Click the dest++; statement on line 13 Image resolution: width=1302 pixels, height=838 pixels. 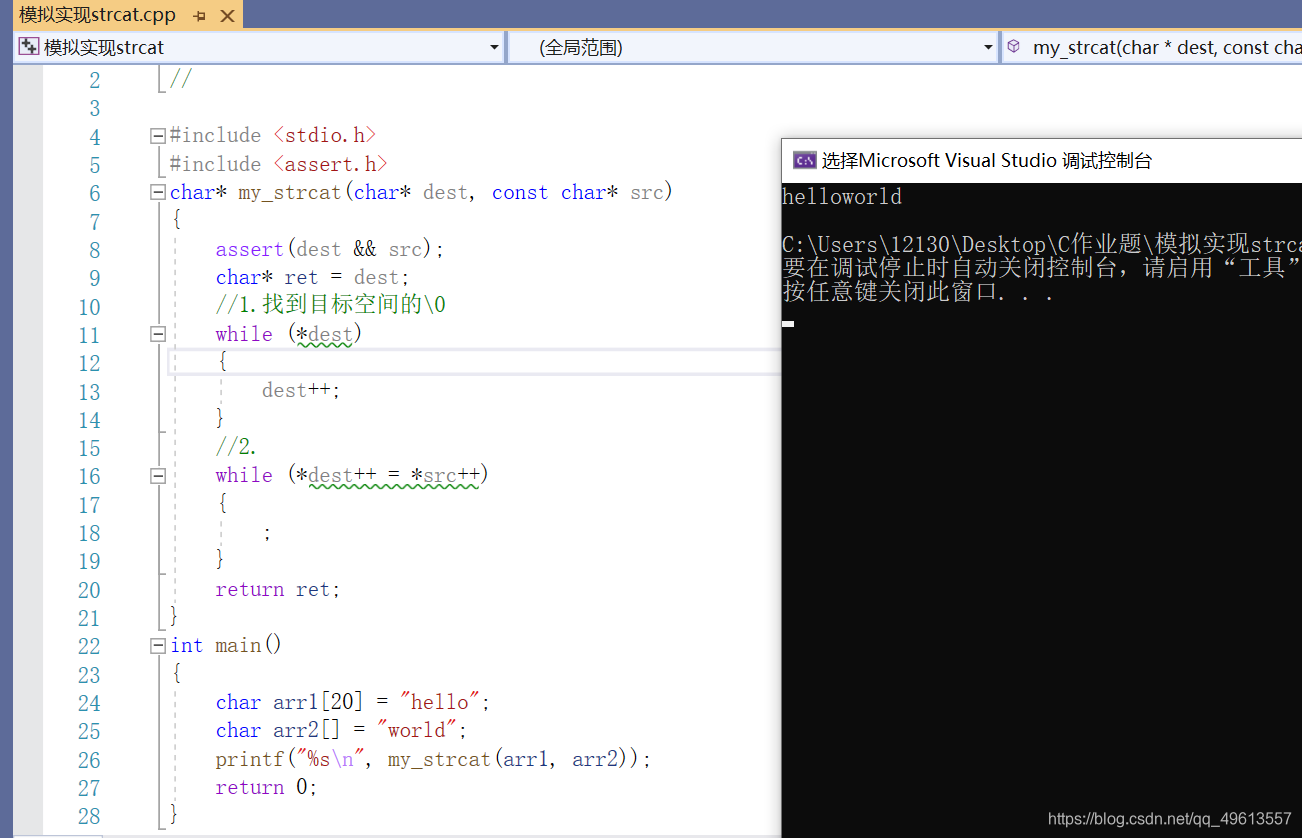coord(301,390)
